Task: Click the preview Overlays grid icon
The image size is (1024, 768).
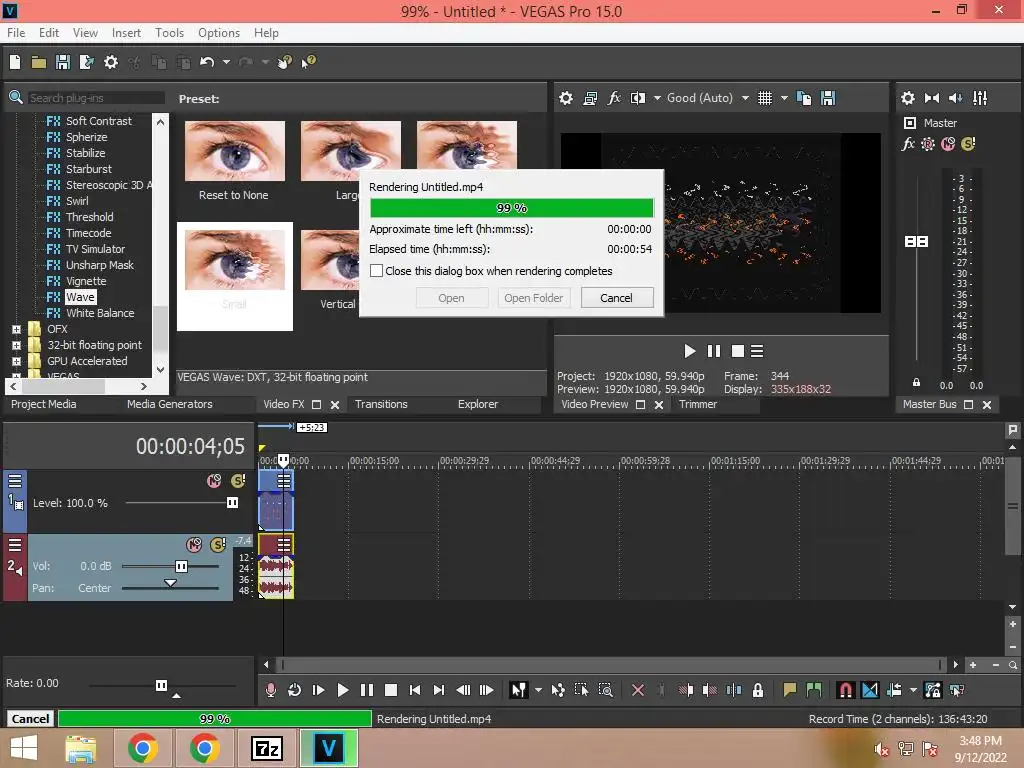Action: (x=765, y=99)
